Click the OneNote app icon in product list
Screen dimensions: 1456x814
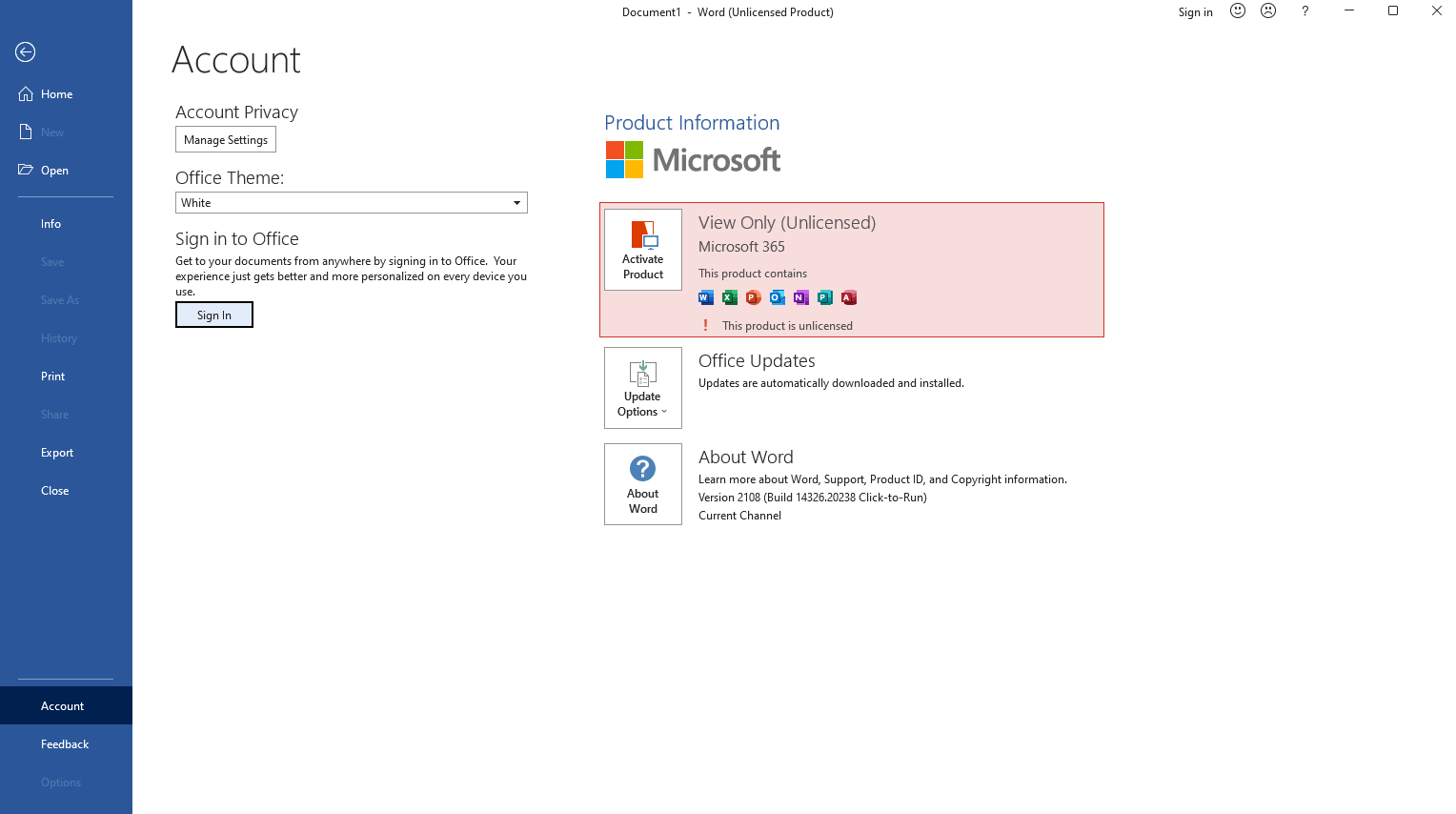point(801,297)
